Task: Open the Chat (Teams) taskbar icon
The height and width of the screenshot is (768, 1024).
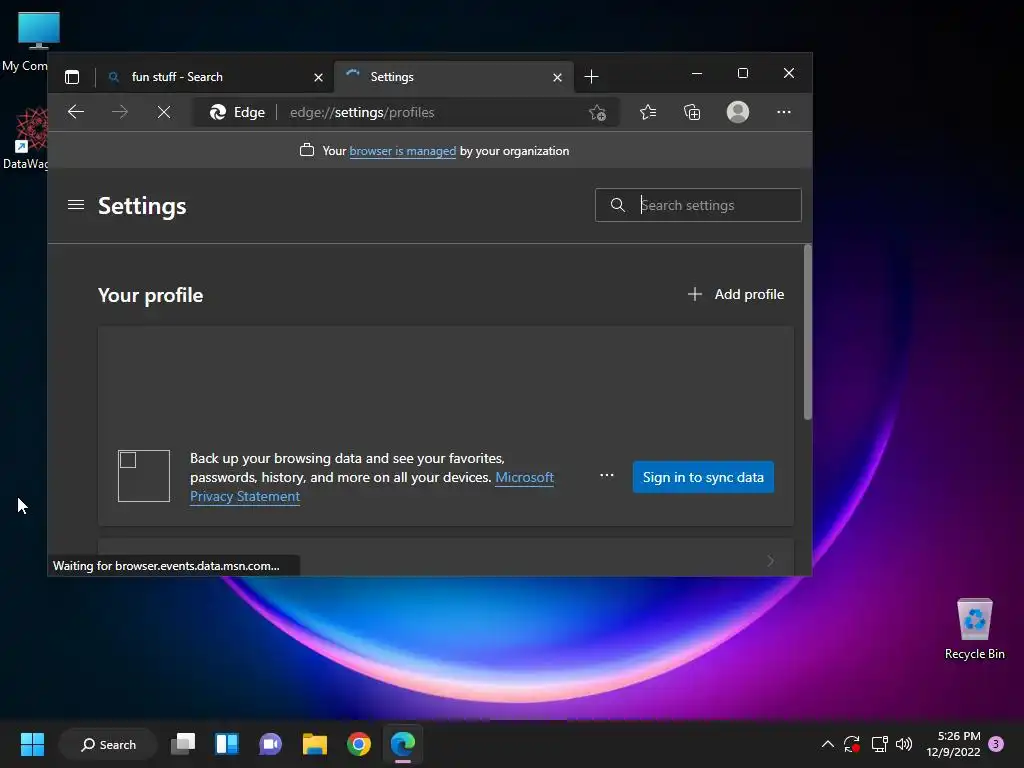Action: click(270, 744)
